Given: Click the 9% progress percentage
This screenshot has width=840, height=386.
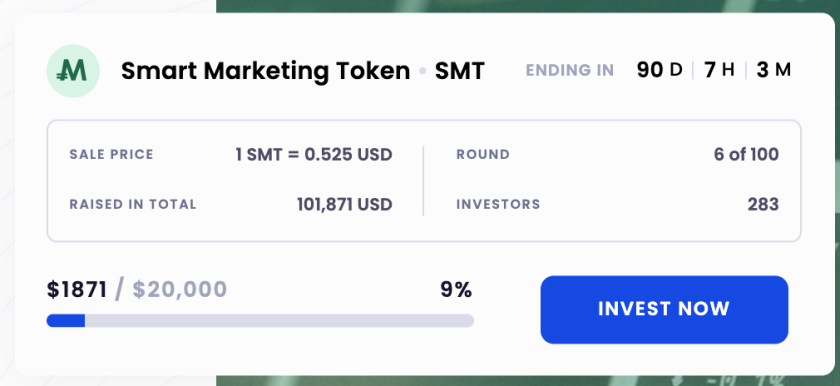Looking at the screenshot, I should 456,290.
